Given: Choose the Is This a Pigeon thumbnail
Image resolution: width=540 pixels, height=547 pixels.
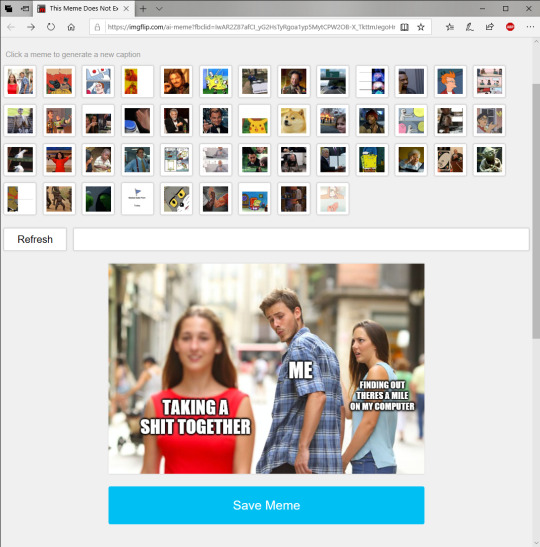Looking at the screenshot, I should (x=489, y=120).
